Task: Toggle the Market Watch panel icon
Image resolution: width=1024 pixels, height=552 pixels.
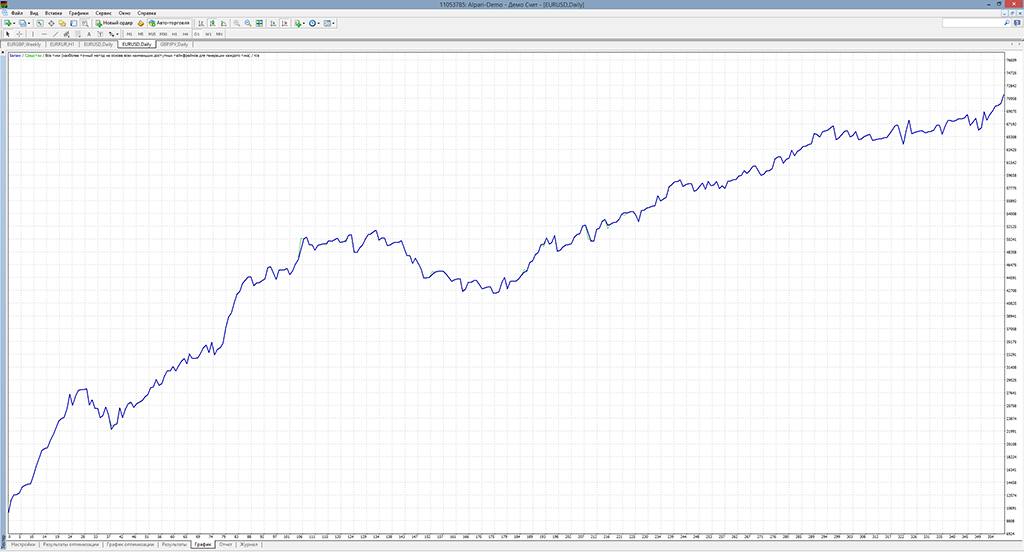Action: point(40,23)
